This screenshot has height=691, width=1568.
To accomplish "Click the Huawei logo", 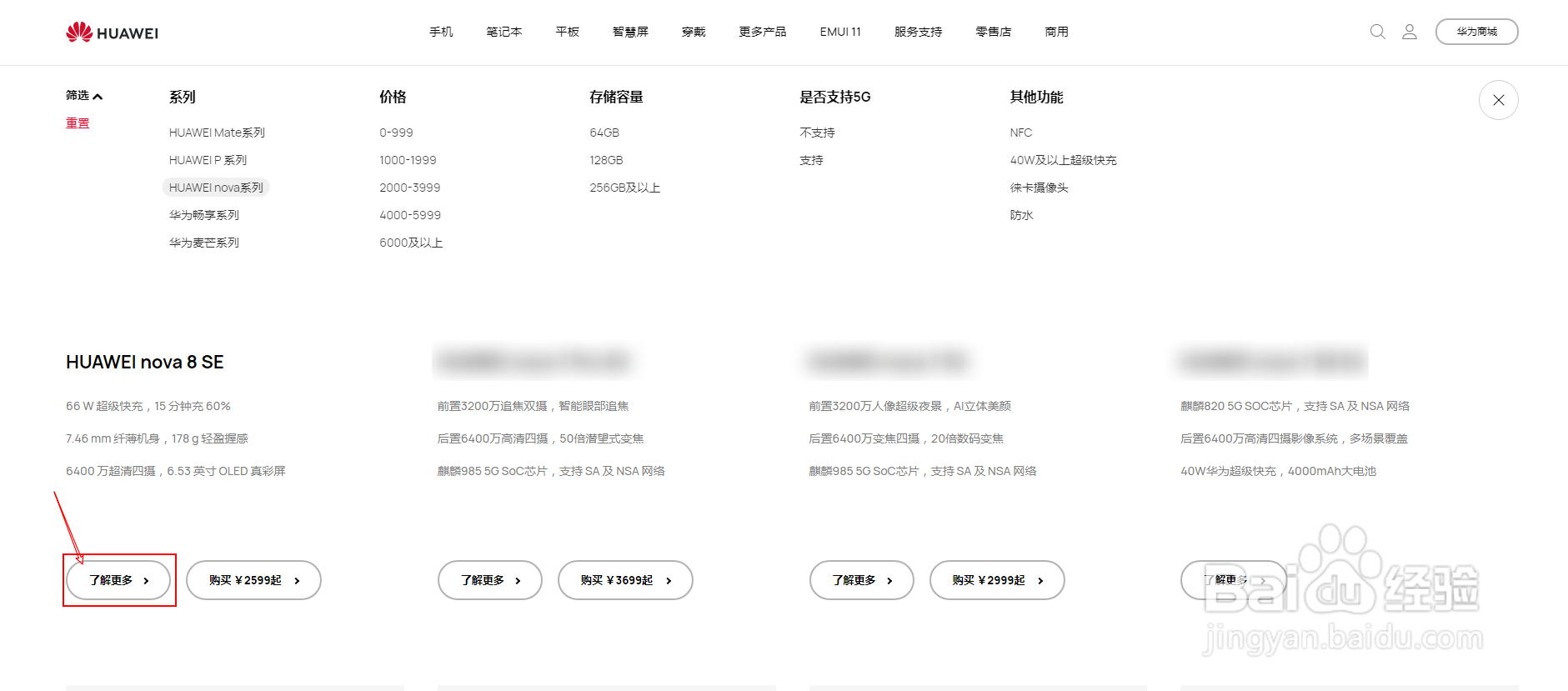I will click(112, 33).
